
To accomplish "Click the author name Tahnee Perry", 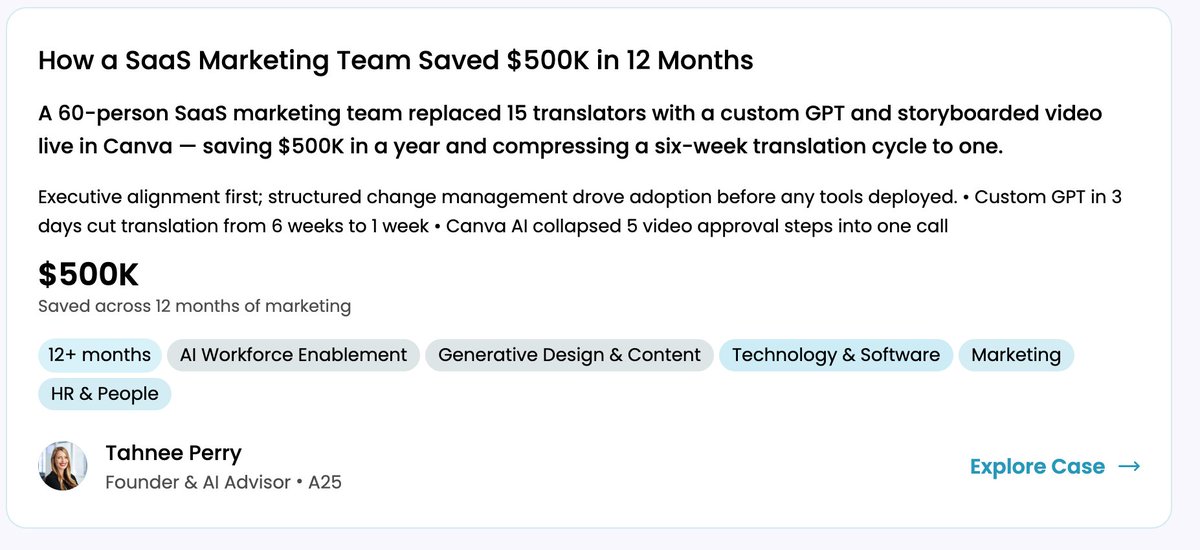I will (174, 453).
